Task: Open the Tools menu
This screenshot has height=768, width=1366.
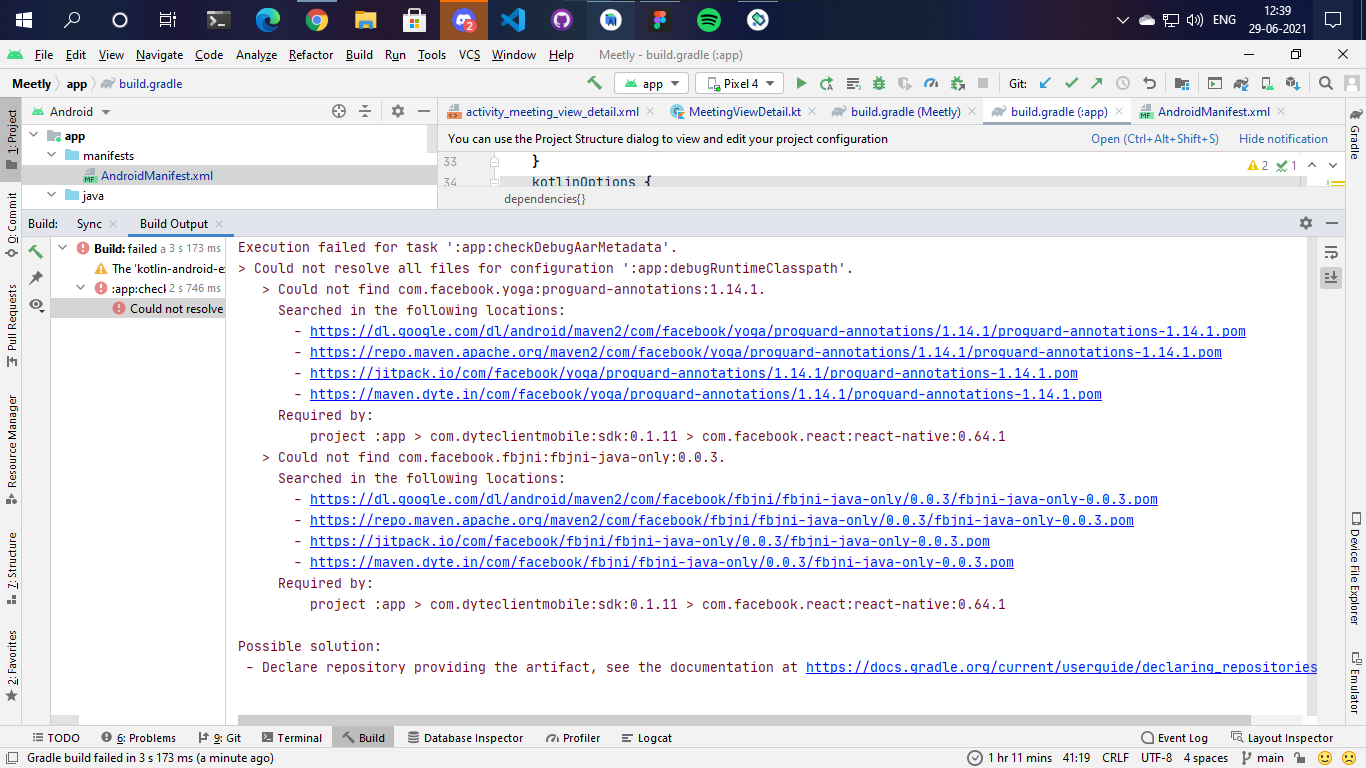Action: pos(431,55)
